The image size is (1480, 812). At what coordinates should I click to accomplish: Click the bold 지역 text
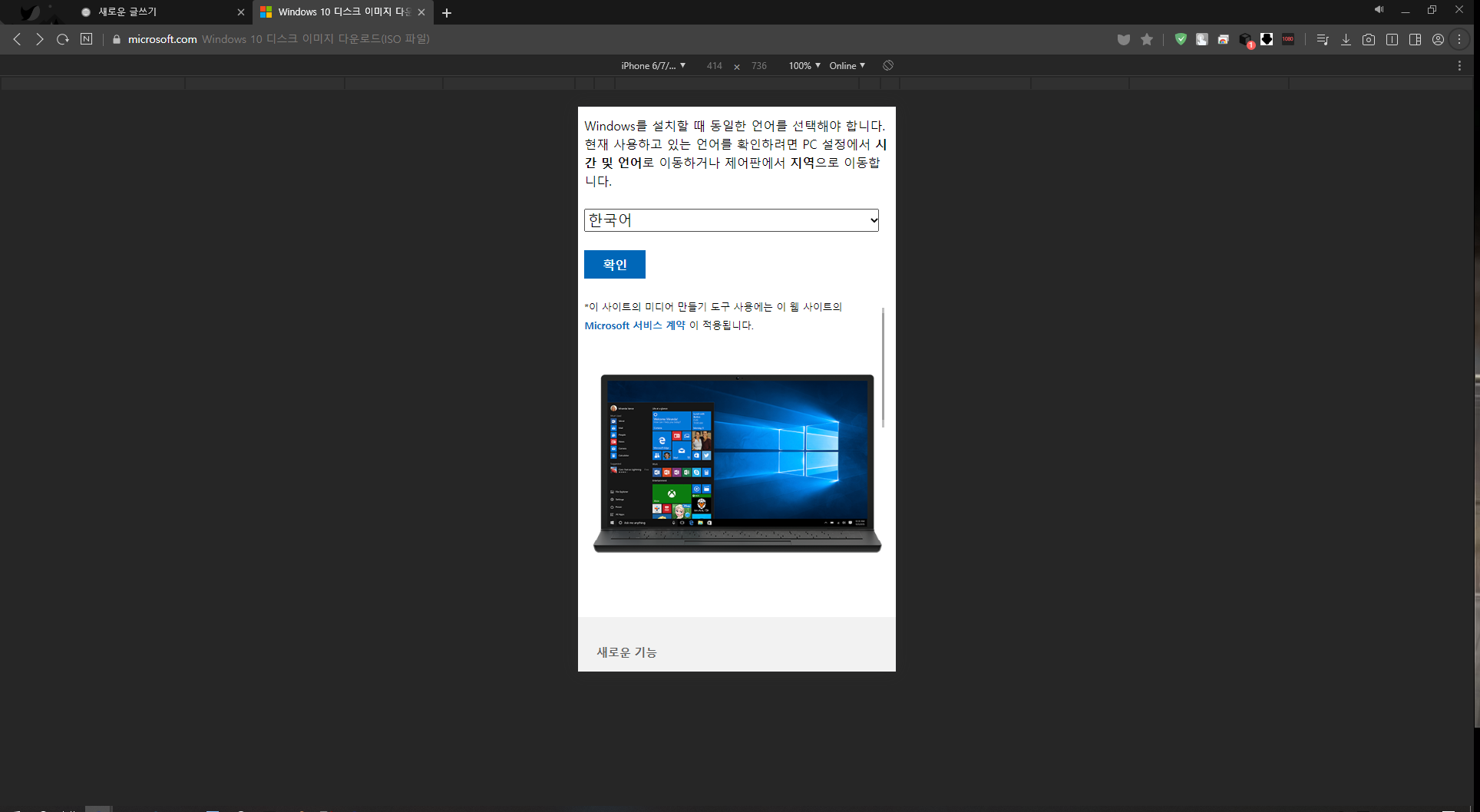(802, 163)
